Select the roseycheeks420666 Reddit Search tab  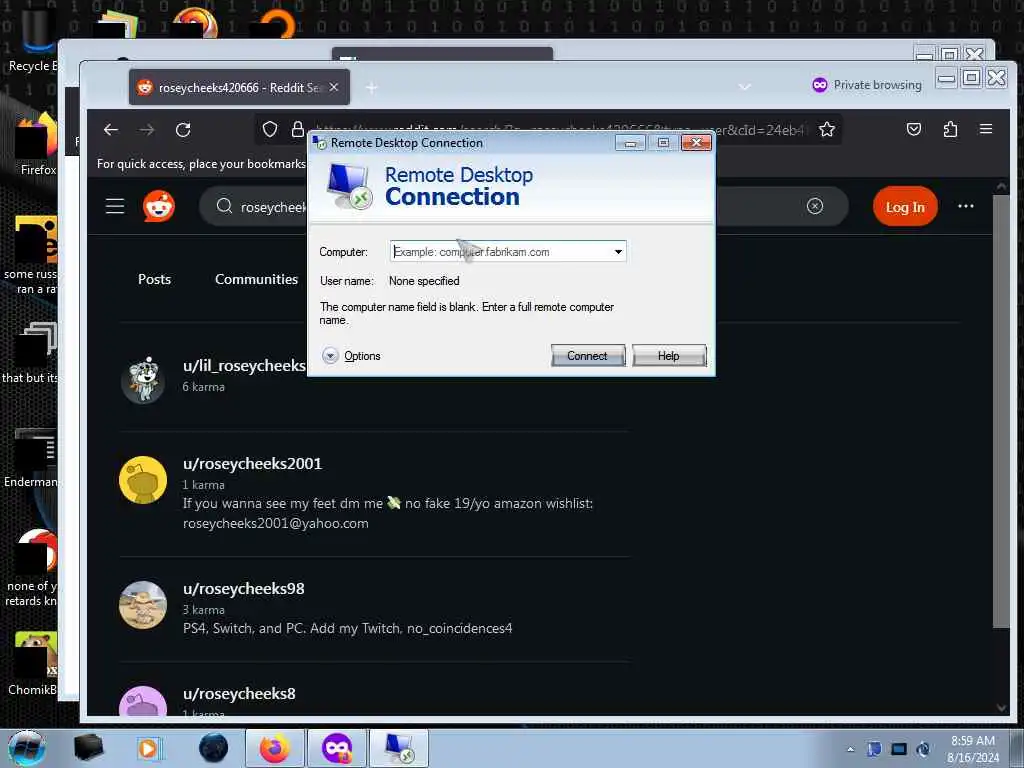coord(239,88)
